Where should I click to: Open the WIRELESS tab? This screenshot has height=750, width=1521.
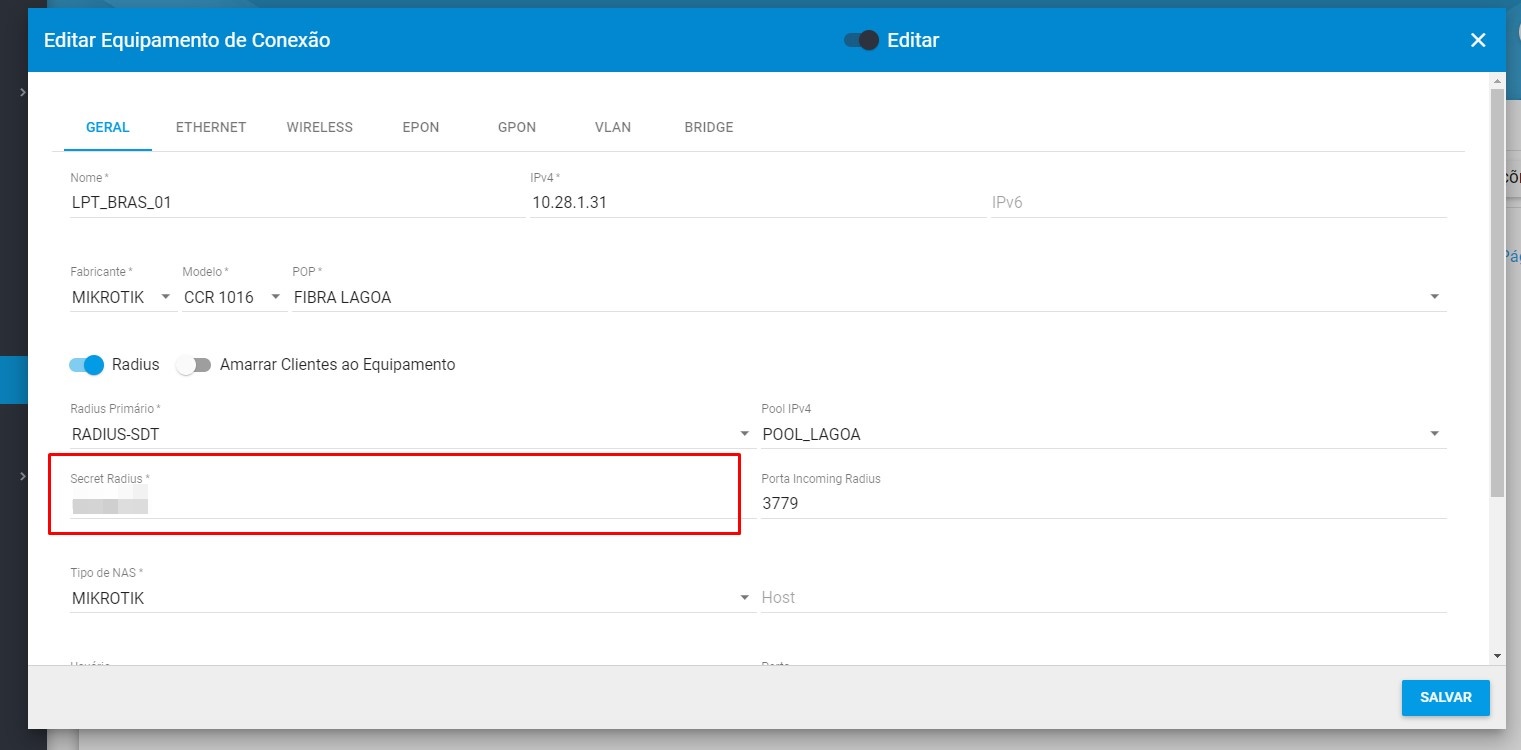(320, 128)
